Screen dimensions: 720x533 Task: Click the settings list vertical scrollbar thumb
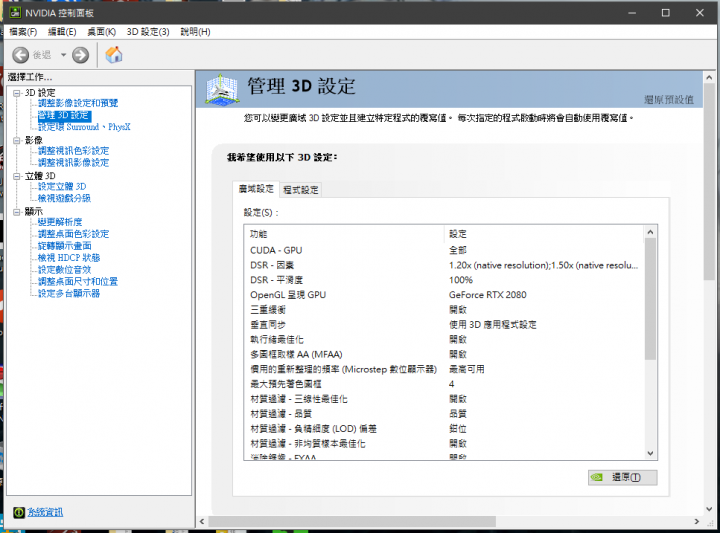pyautogui.click(x=650, y=299)
